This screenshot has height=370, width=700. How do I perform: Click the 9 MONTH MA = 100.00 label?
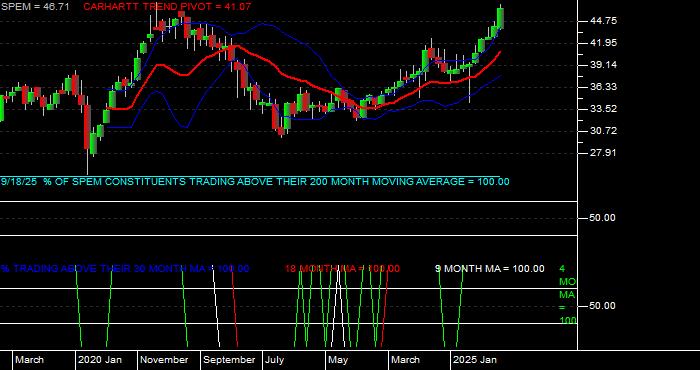(490, 269)
